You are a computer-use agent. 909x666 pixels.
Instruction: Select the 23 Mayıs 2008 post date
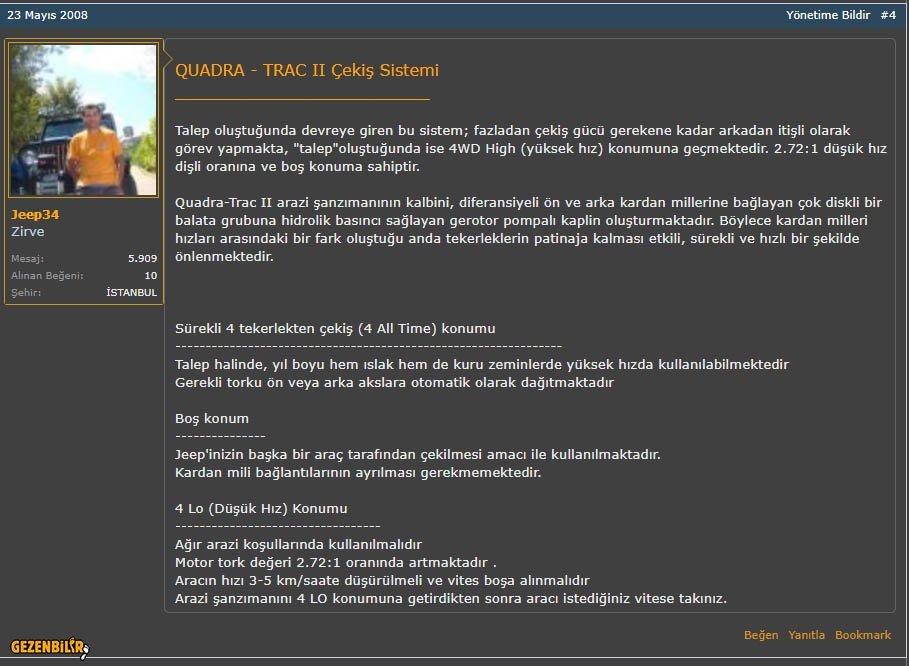[48, 15]
